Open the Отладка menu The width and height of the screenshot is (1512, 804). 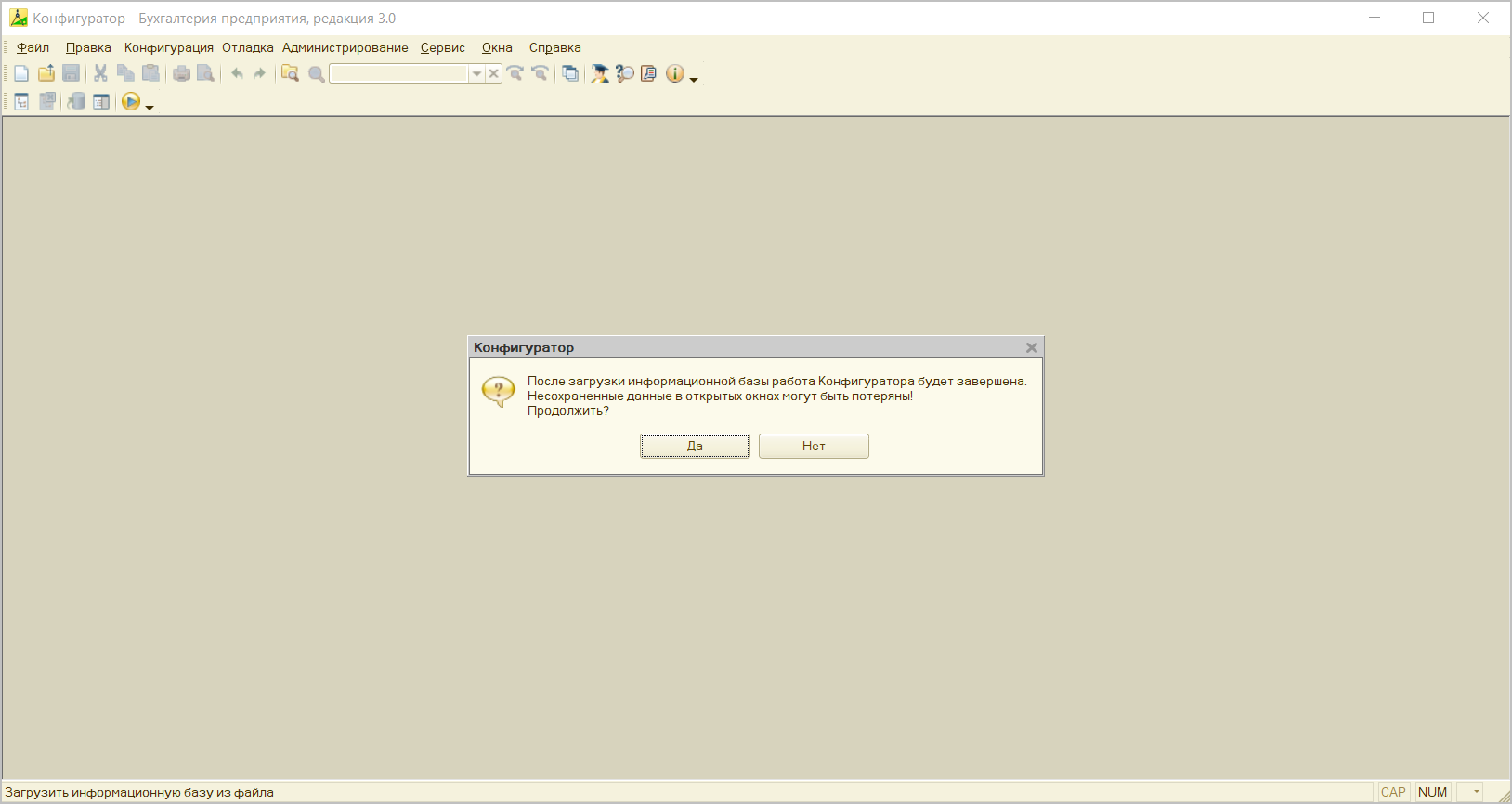click(248, 48)
